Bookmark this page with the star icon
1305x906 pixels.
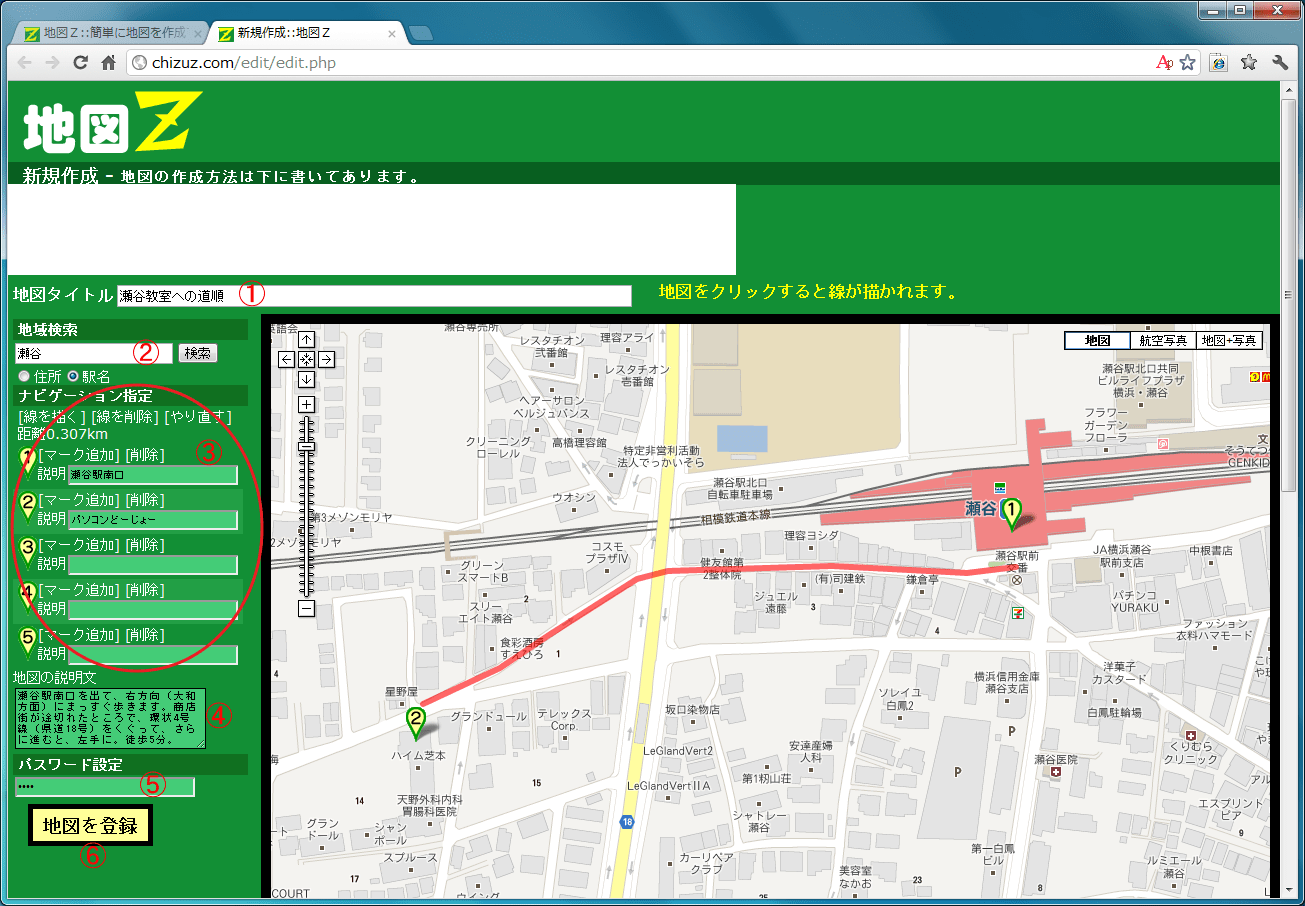pyautogui.click(x=1187, y=63)
